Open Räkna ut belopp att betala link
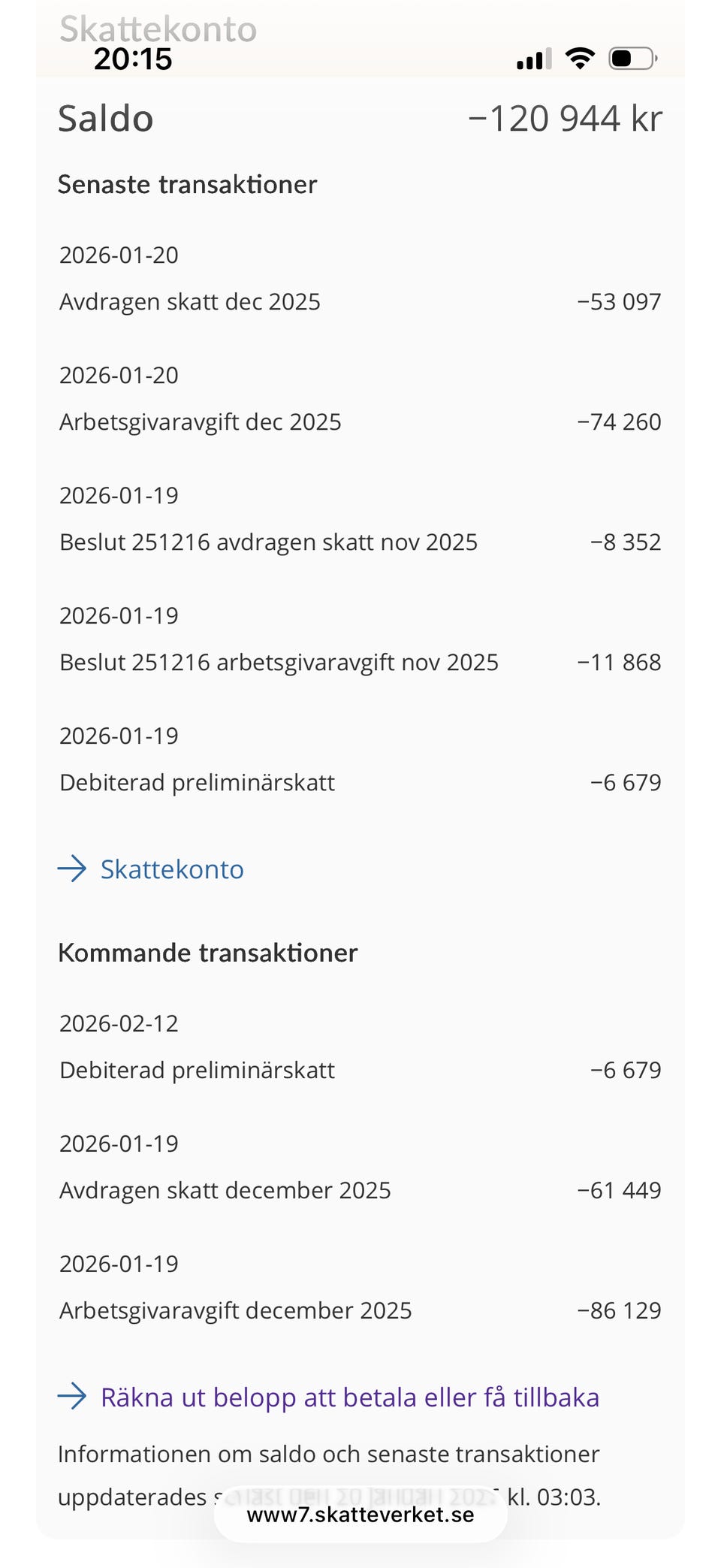 [x=349, y=1397]
